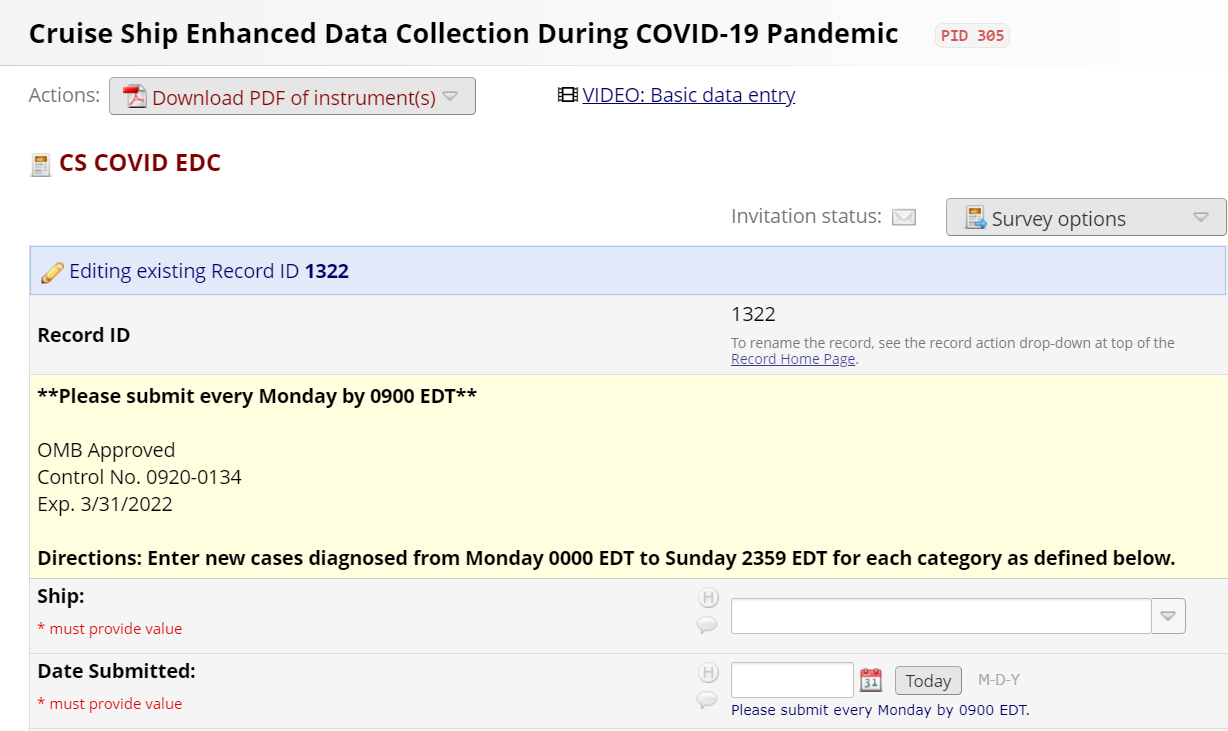This screenshot has height=731, width=1228.
Task: Follow the Record Home Page link
Action: click(793, 359)
